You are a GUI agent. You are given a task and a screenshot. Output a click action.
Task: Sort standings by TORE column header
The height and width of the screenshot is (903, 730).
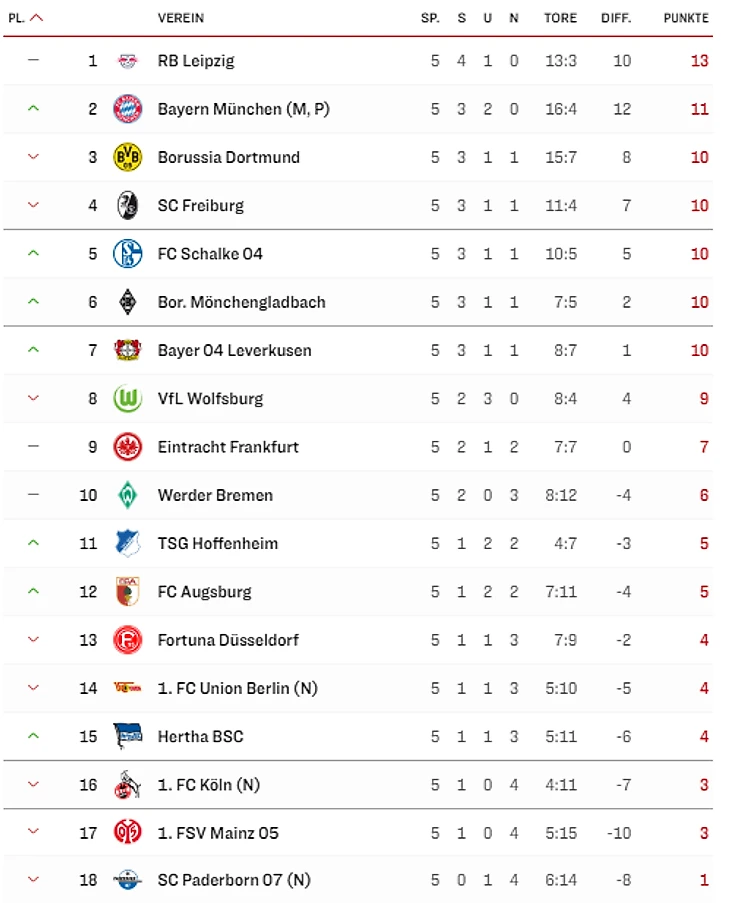pyautogui.click(x=560, y=18)
